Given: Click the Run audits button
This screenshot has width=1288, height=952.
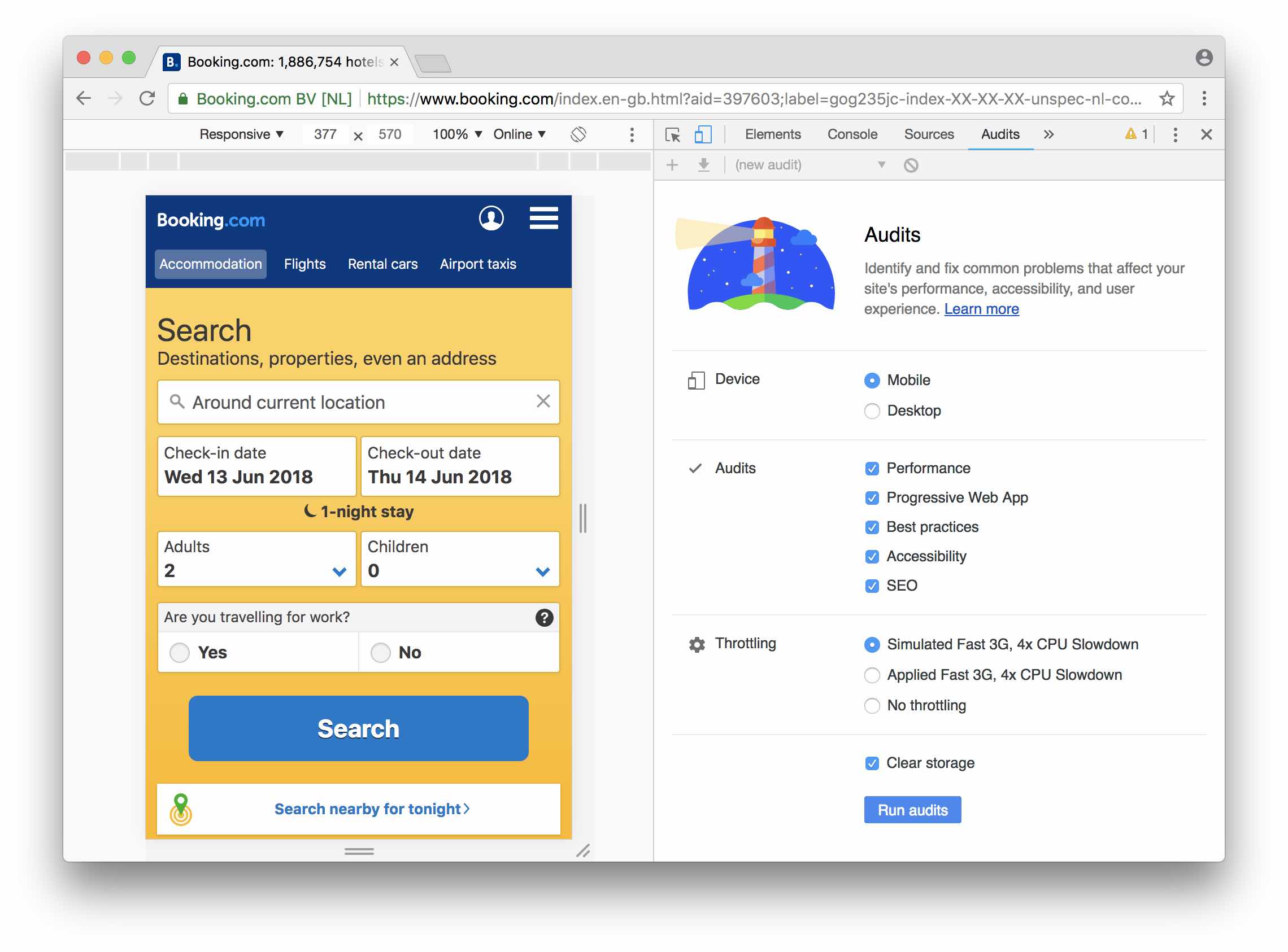Looking at the screenshot, I should click(x=912, y=810).
